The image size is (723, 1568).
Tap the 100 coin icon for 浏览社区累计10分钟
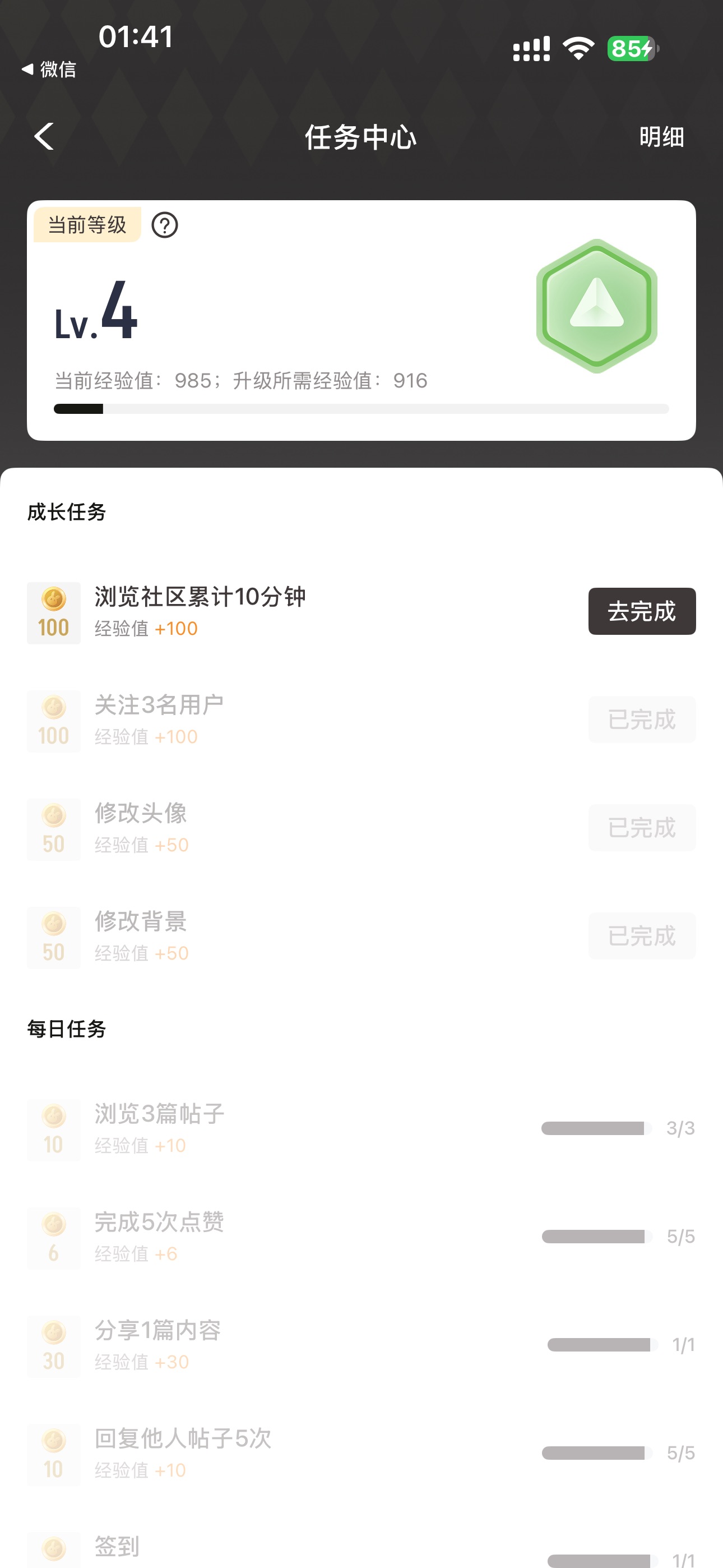coord(54,613)
